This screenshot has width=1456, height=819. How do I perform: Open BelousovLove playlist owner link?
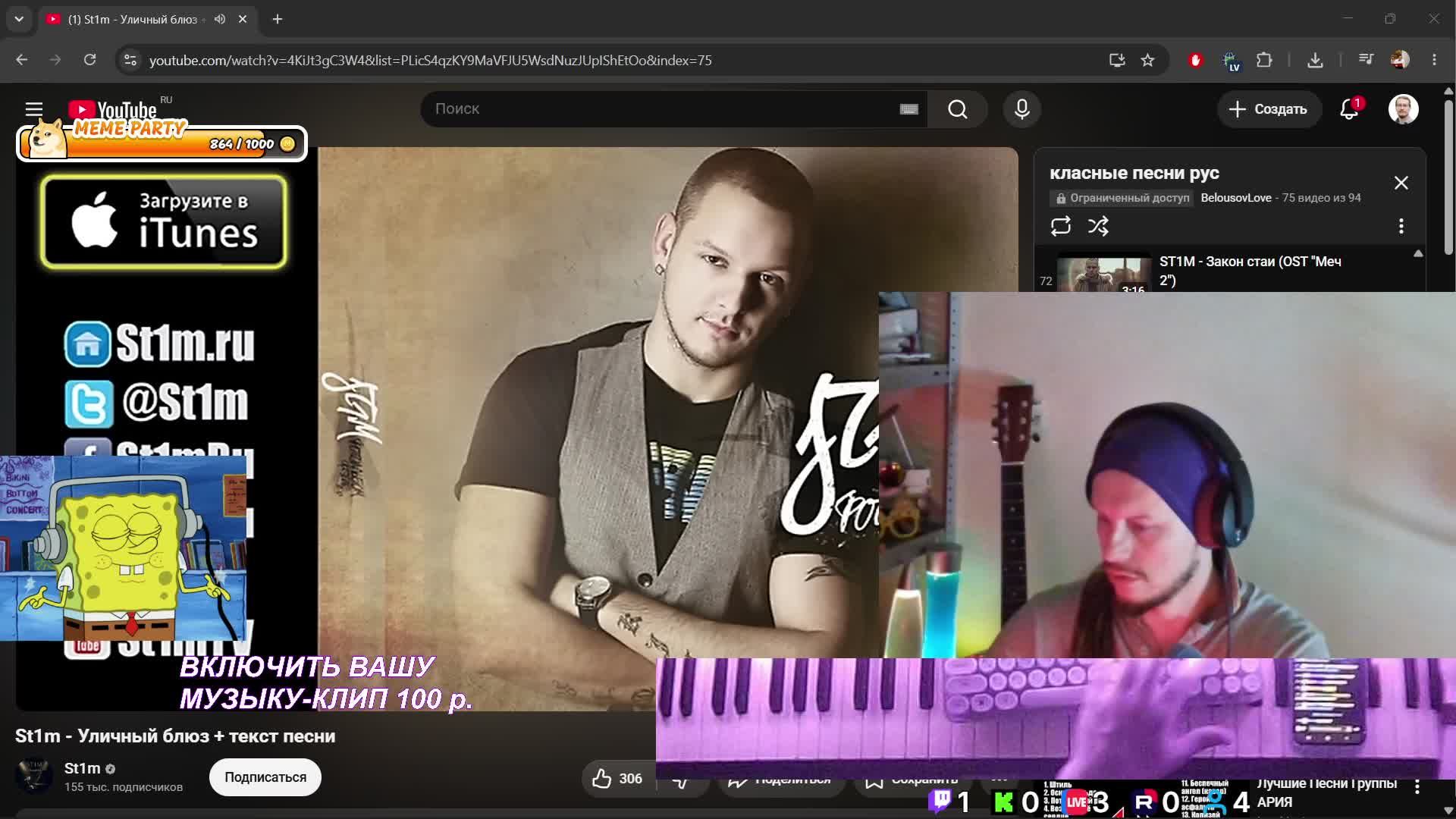click(x=1235, y=198)
